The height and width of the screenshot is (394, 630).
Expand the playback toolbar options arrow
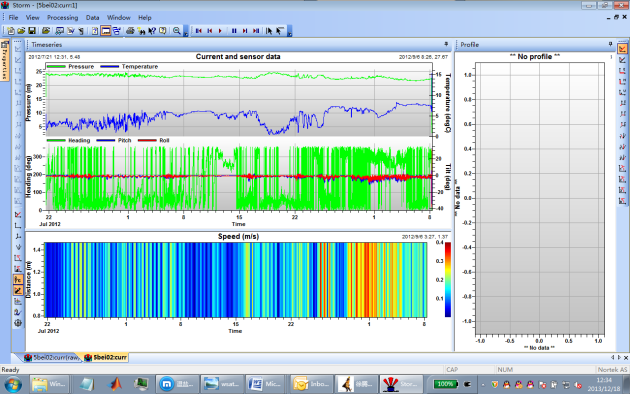290,35
